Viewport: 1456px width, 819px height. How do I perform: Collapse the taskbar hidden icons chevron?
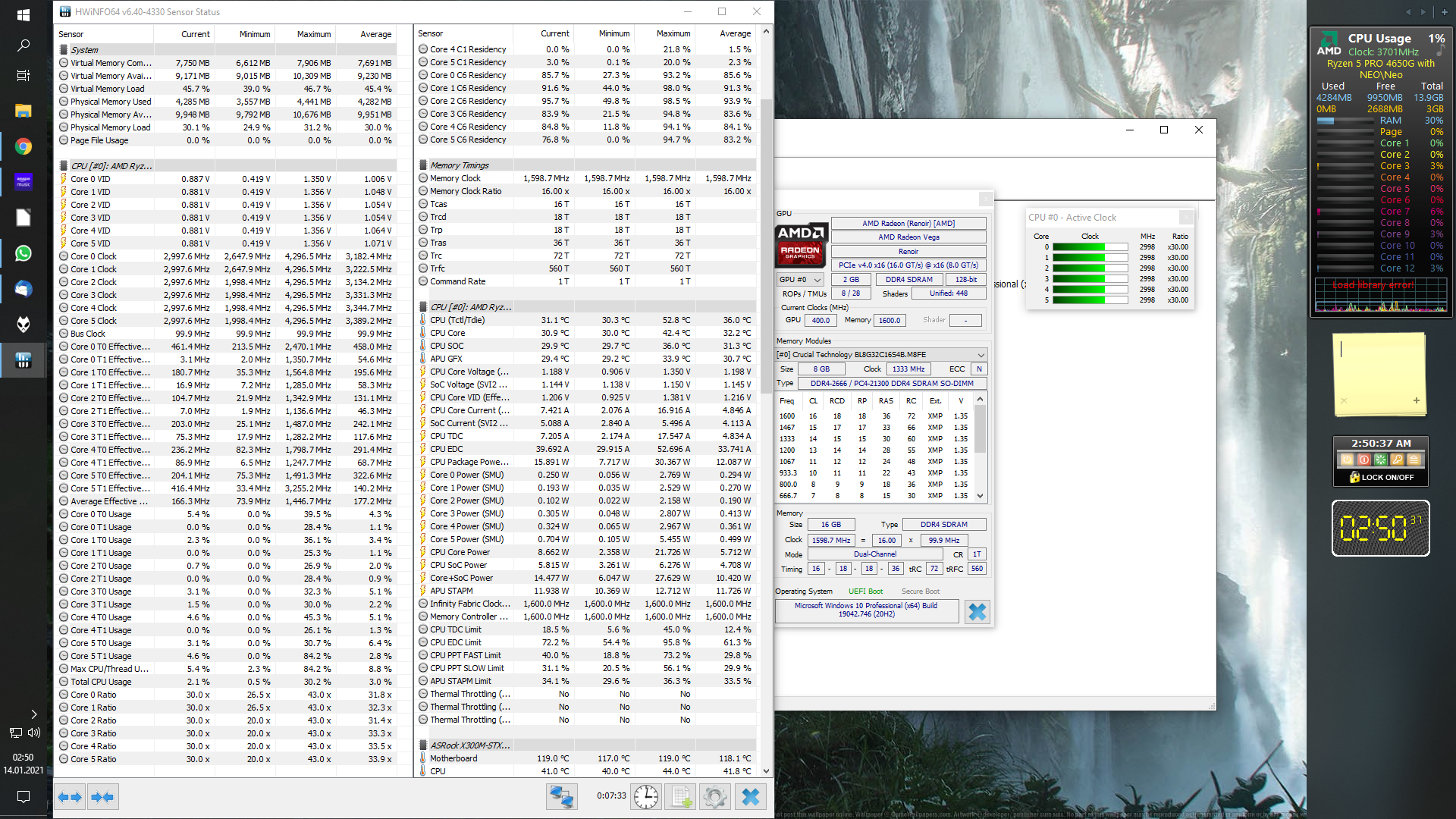pyautogui.click(x=33, y=714)
